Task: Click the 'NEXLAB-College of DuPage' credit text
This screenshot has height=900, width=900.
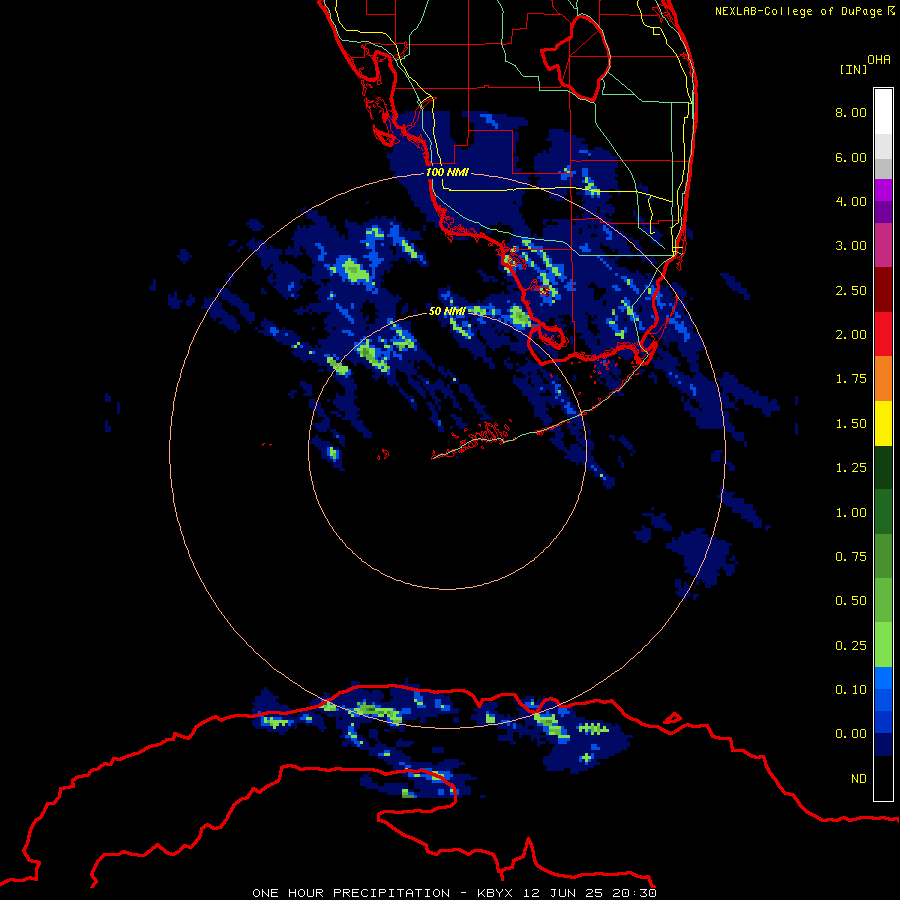Action: point(798,11)
